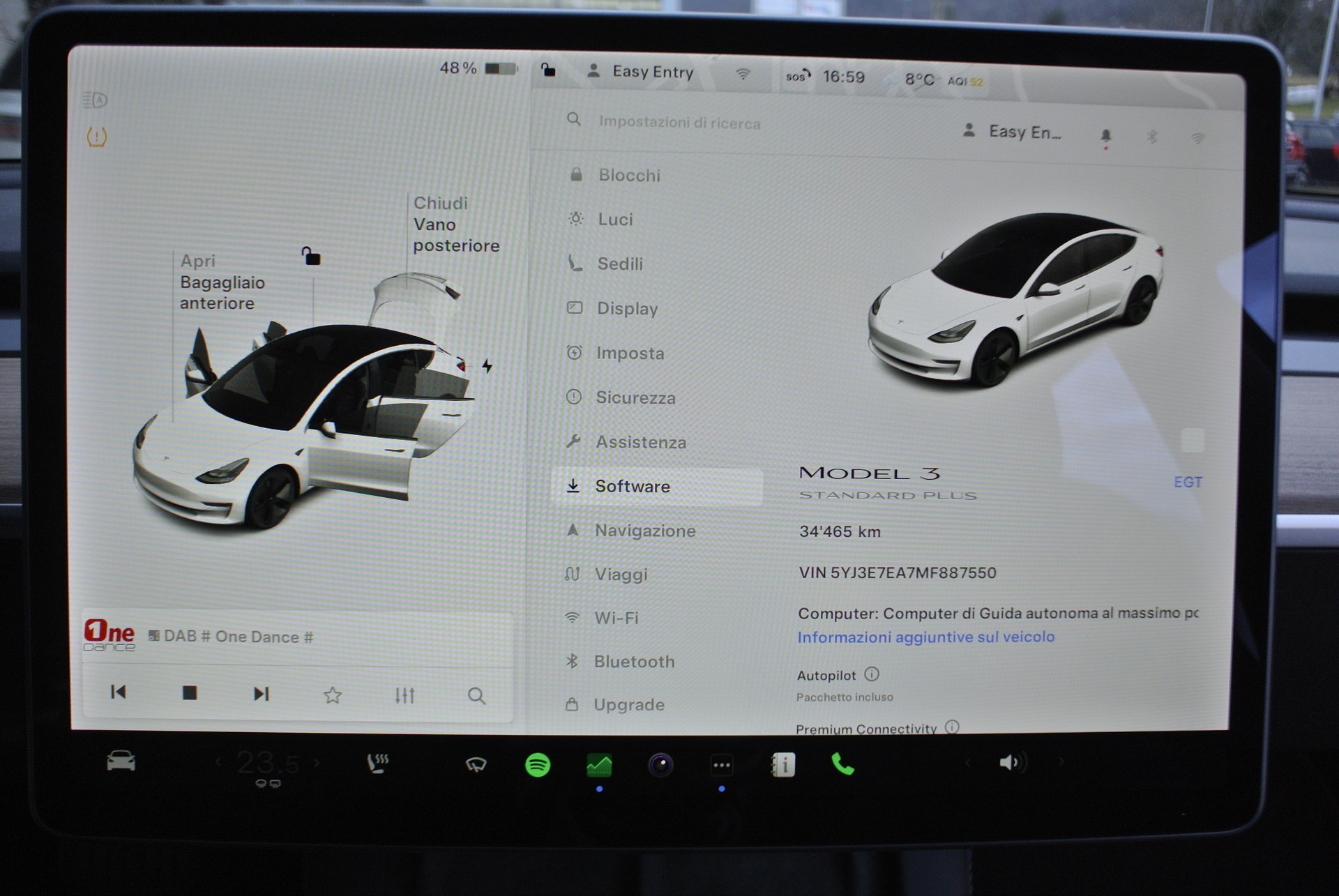This screenshot has width=1339, height=896.
Task: Open all apps three-dots launcher
Action: [x=722, y=766]
